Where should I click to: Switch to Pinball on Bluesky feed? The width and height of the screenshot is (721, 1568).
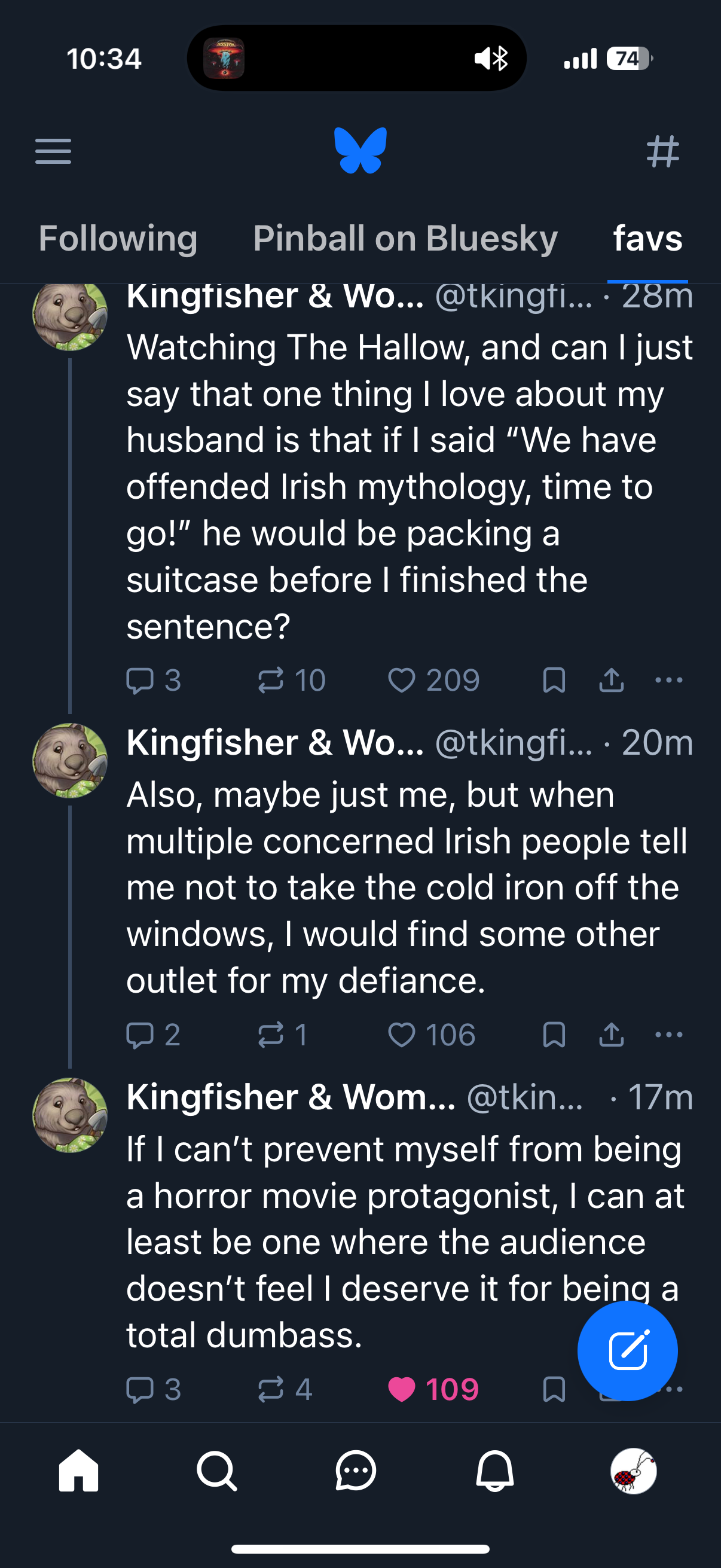[x=405, y=238]
